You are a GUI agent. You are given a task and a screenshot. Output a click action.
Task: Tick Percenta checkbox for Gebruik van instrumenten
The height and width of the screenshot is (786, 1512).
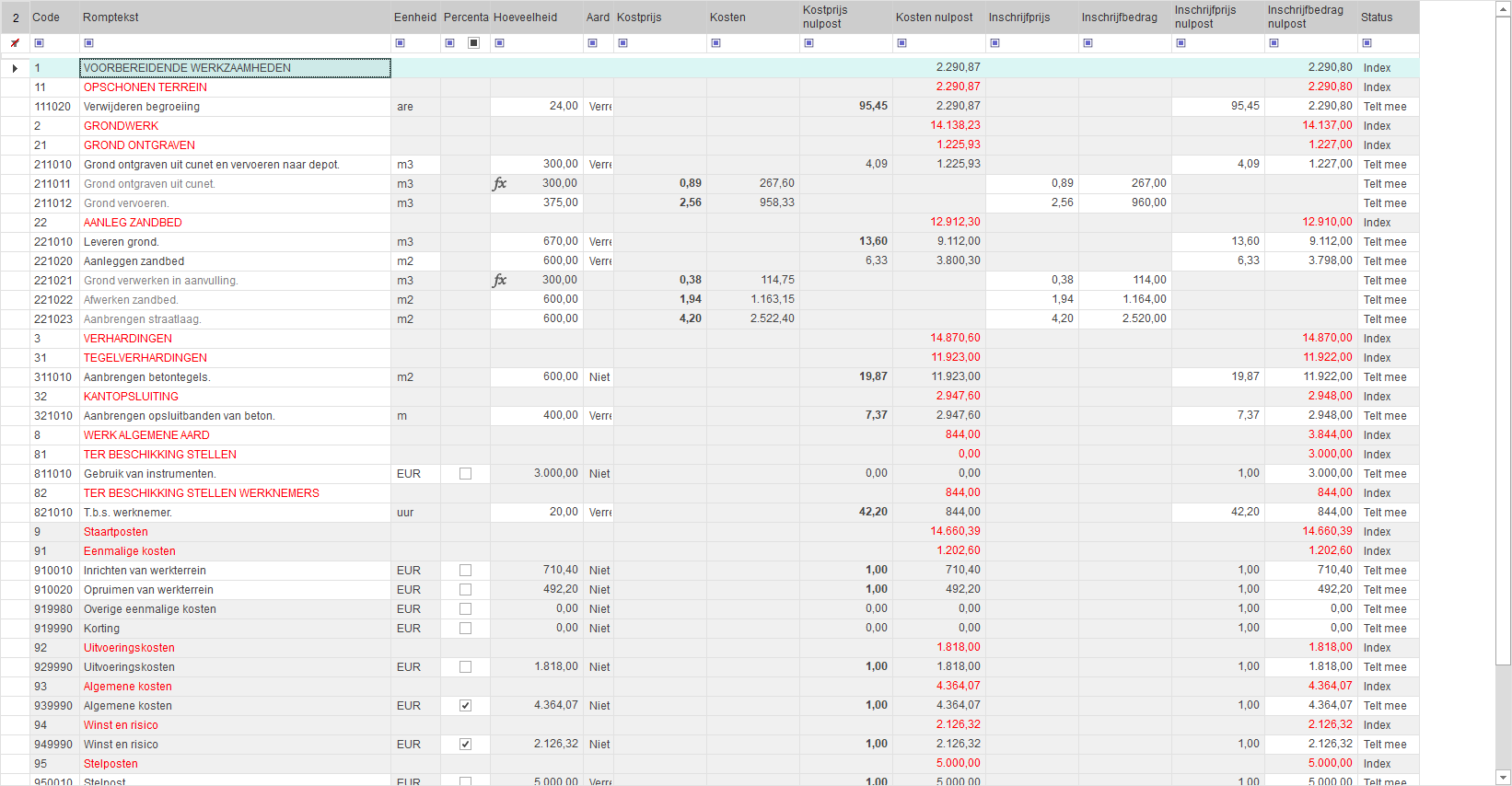[465, 474]
